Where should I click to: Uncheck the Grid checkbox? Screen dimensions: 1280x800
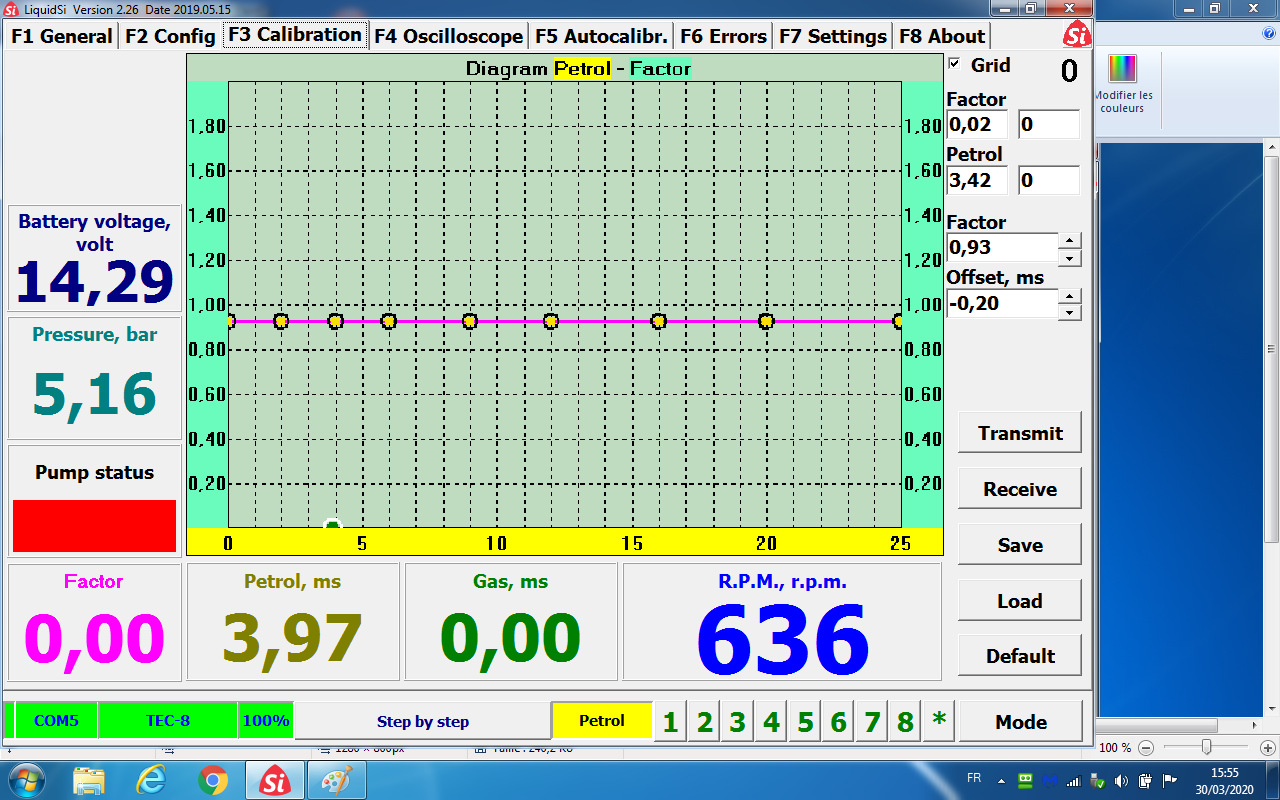[954, 64]
